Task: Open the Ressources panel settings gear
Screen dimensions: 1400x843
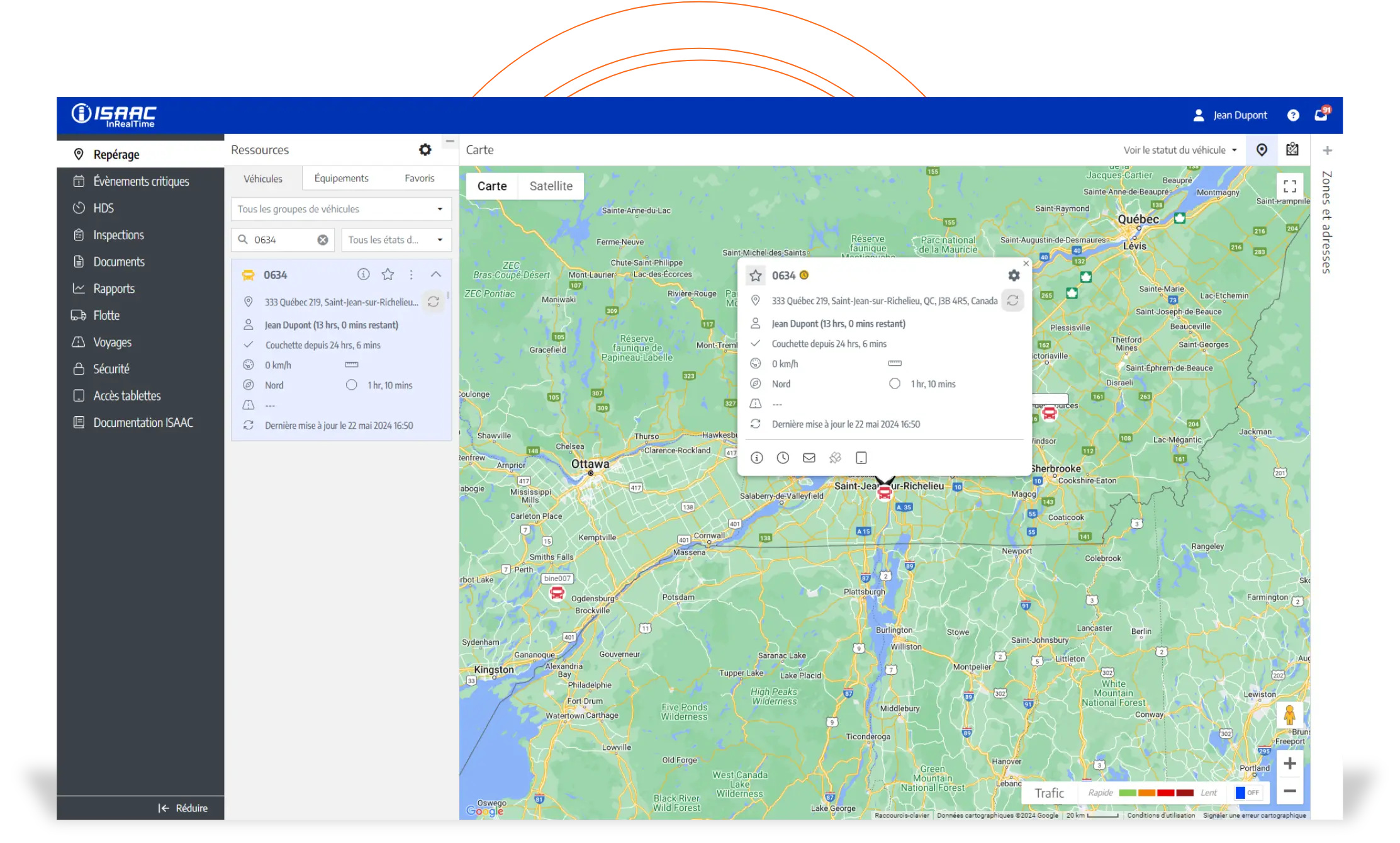Action: (425, 149)
